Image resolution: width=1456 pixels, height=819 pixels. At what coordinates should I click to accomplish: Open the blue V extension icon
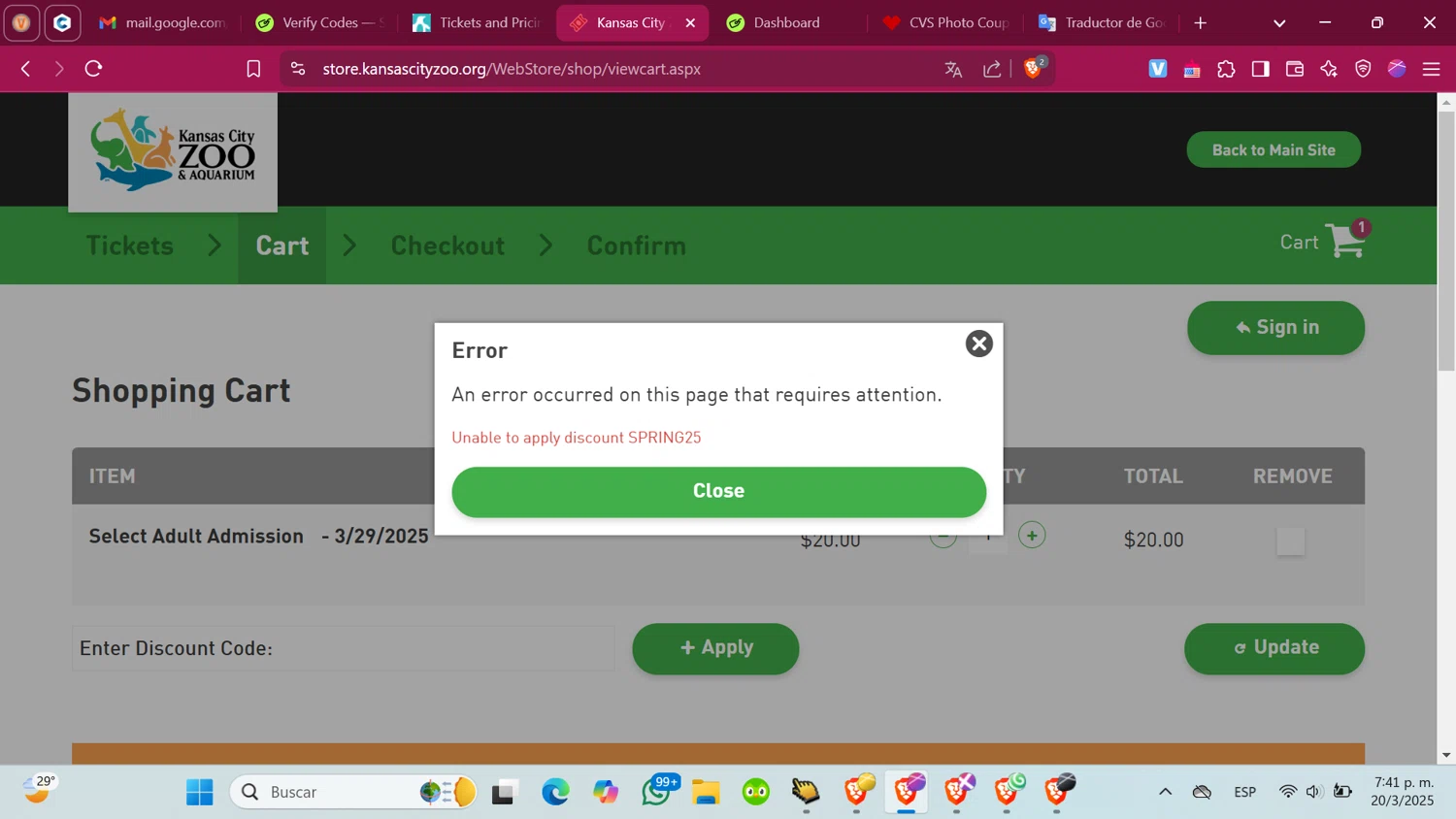coord(1158,69)
